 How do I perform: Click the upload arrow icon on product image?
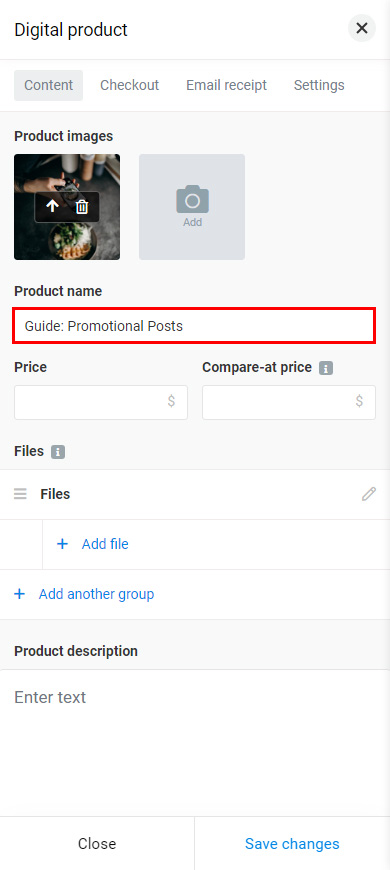(x=52, y=207)
